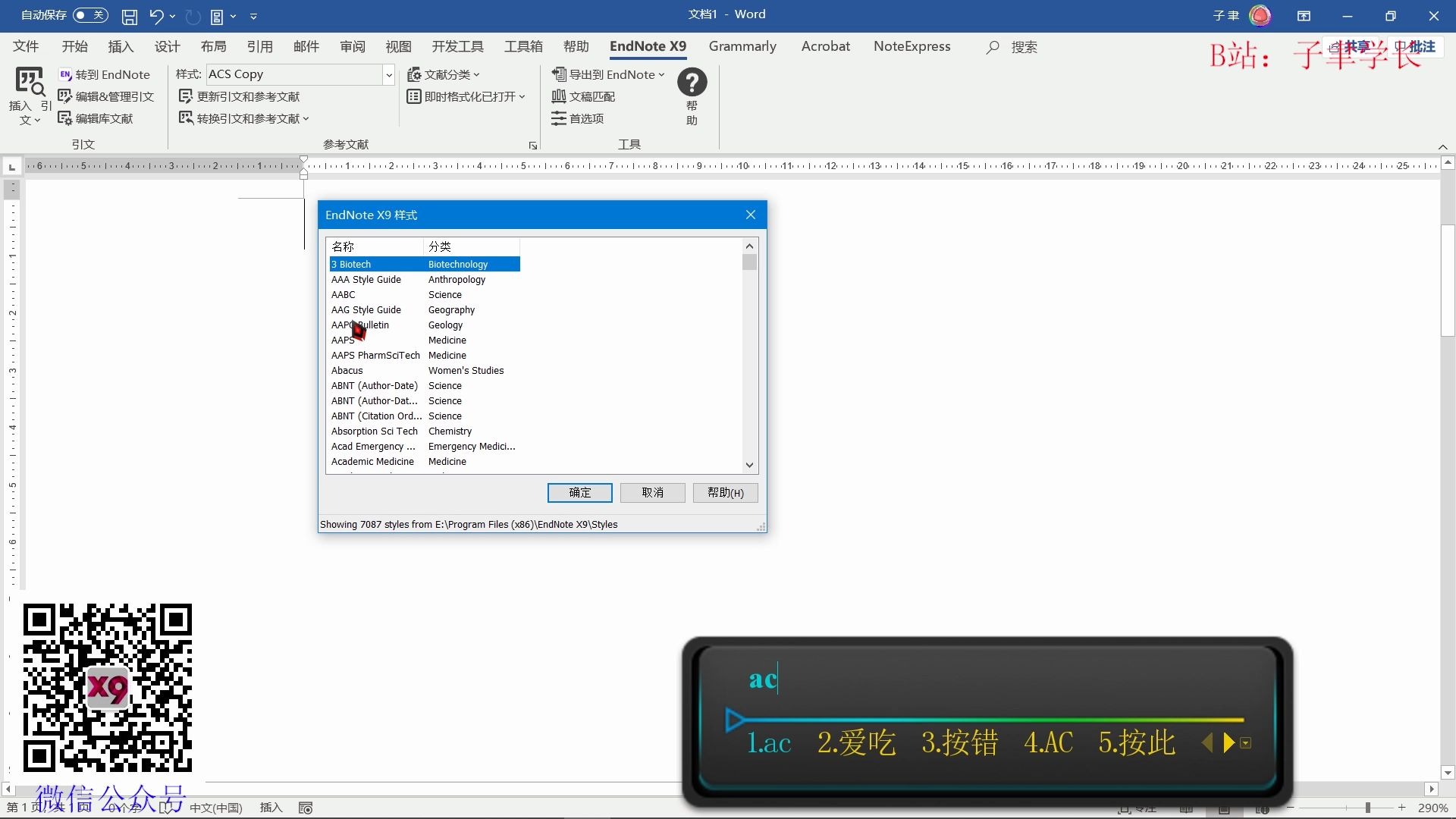Click Update Citations and Bibliography
Viewport: 1456px width, 819px height.
click(x=239, y=96)
